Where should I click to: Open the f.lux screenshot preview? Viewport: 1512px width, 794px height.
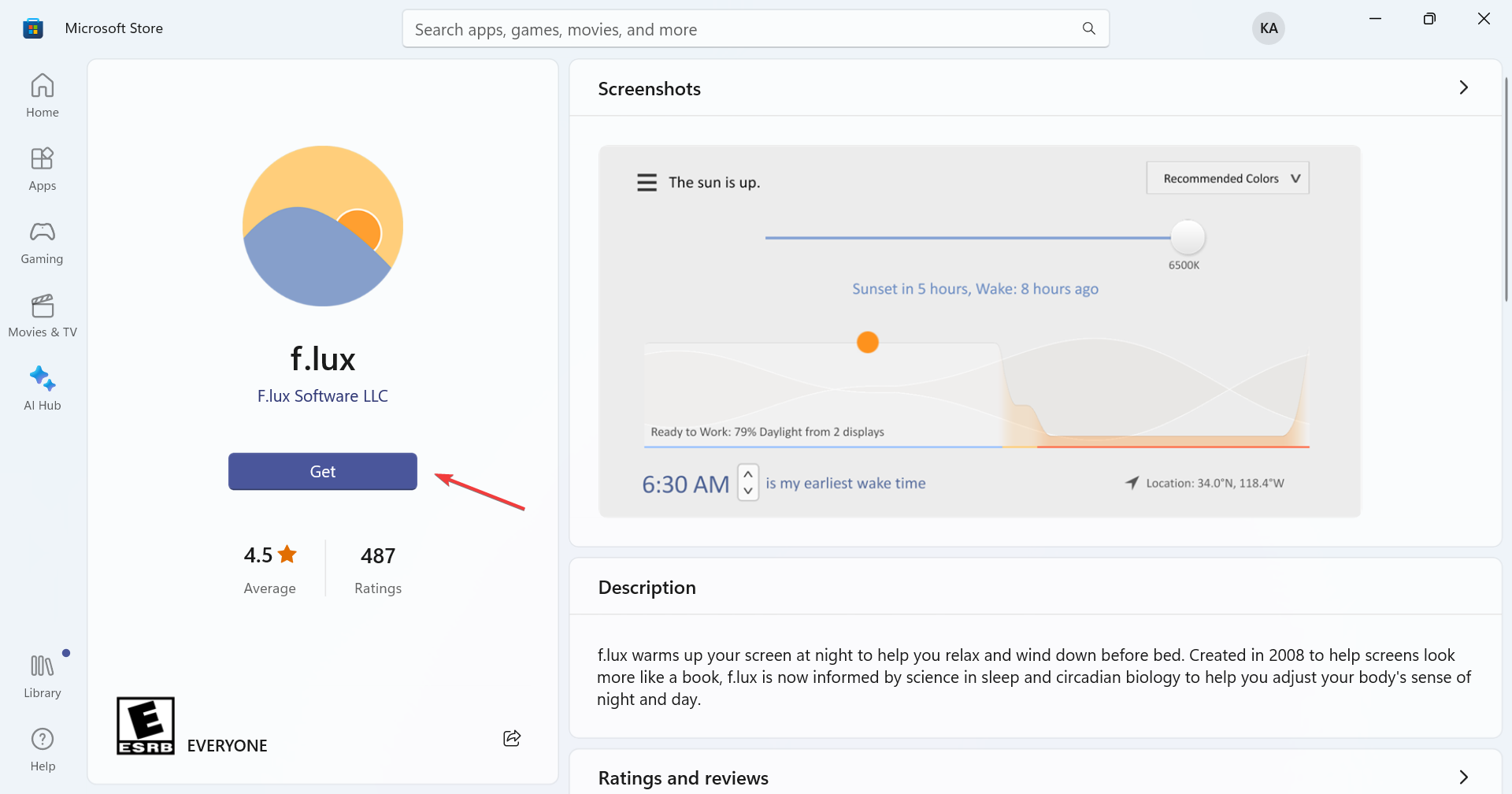[x=979, y=331]
